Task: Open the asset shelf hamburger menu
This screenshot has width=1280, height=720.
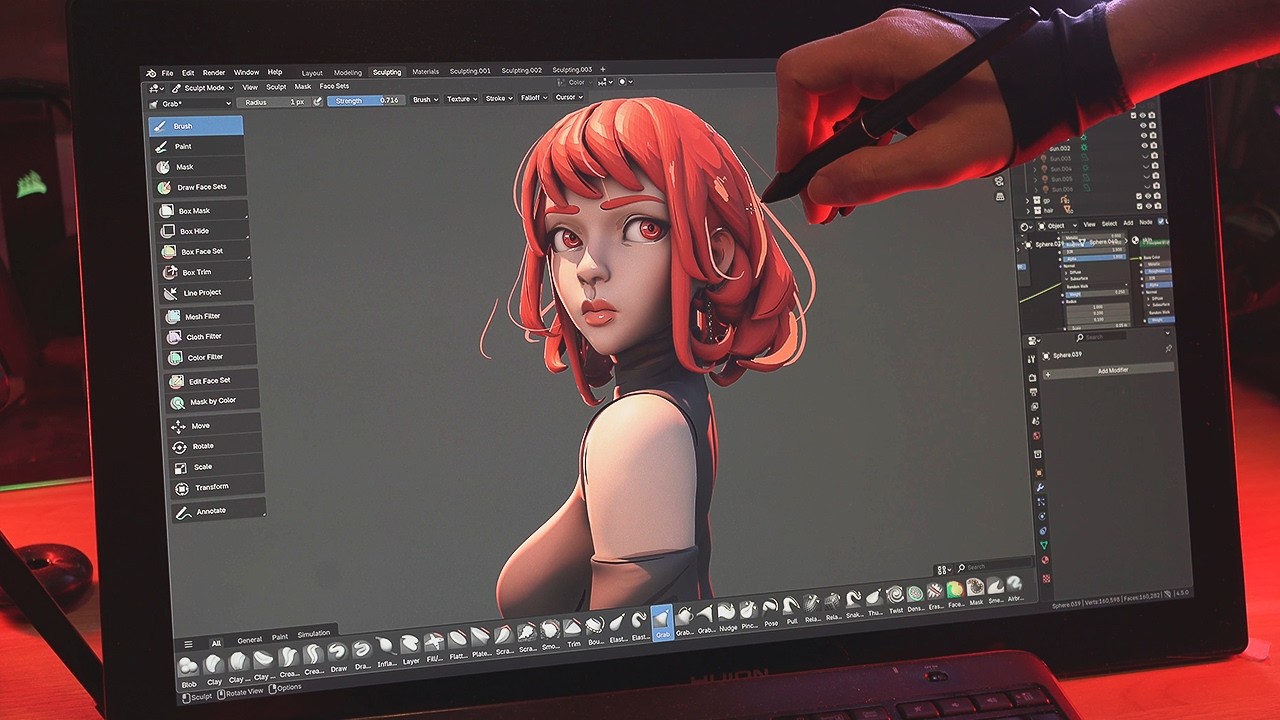Action: [187, 645]
